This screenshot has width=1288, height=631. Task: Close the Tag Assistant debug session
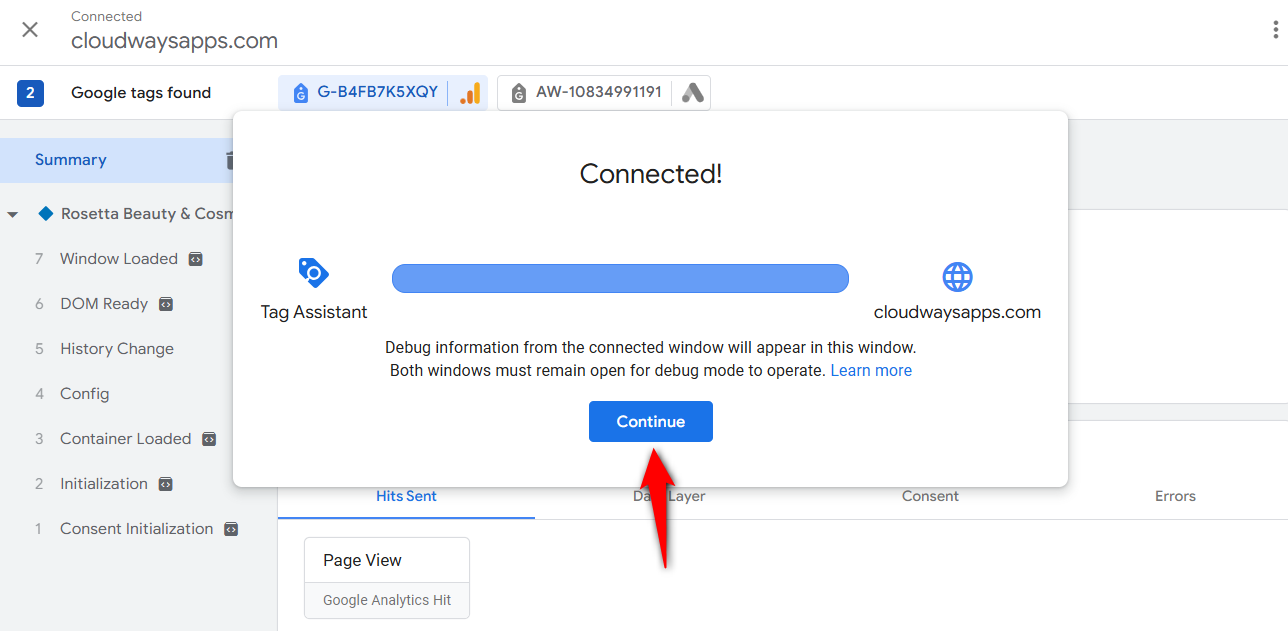[x=30, y=30]
